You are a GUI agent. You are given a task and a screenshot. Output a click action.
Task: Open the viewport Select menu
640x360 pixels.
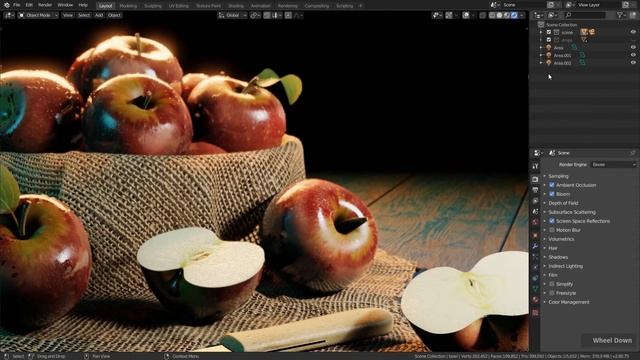point(84,15)
